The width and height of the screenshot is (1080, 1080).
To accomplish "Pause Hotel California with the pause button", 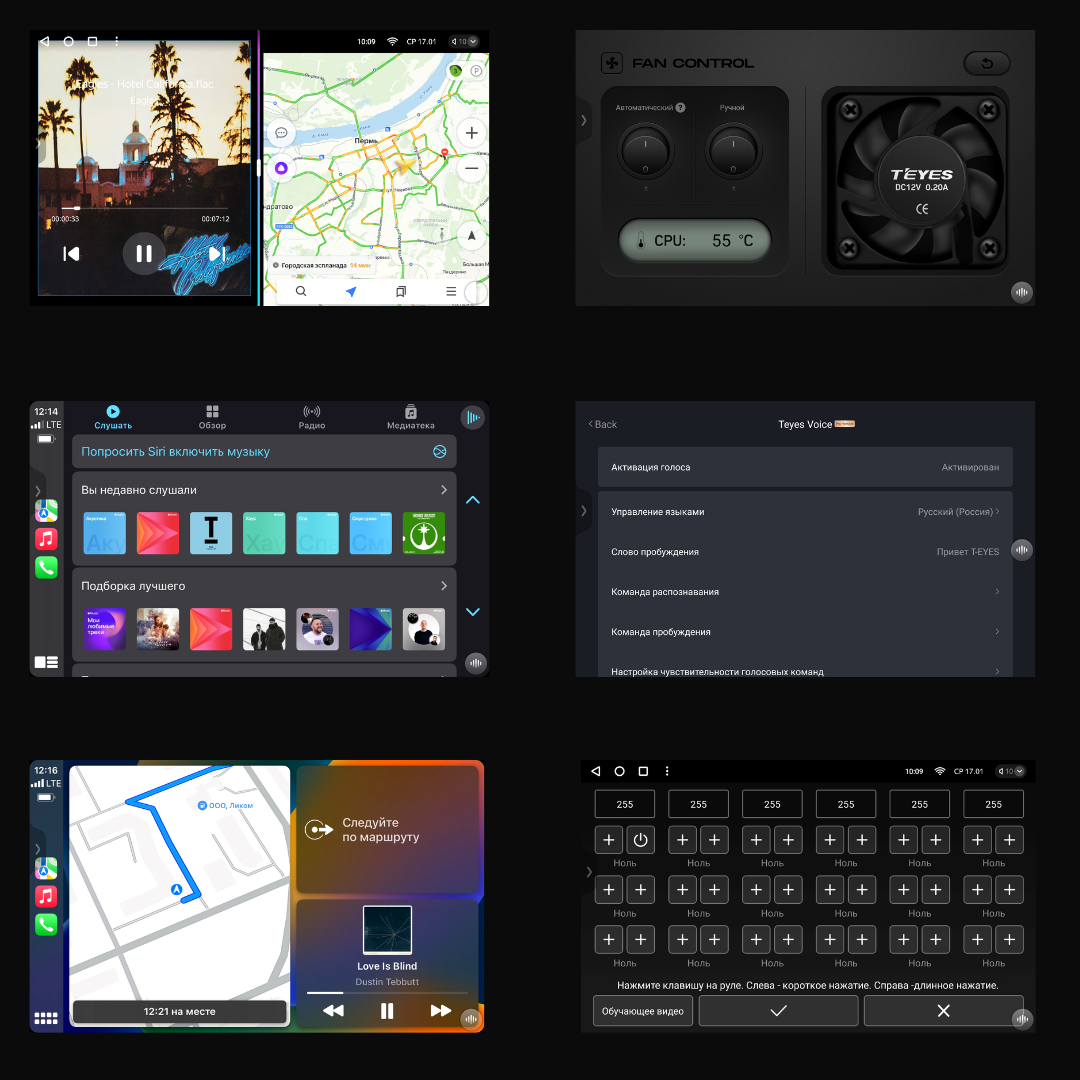I will 144,253.
